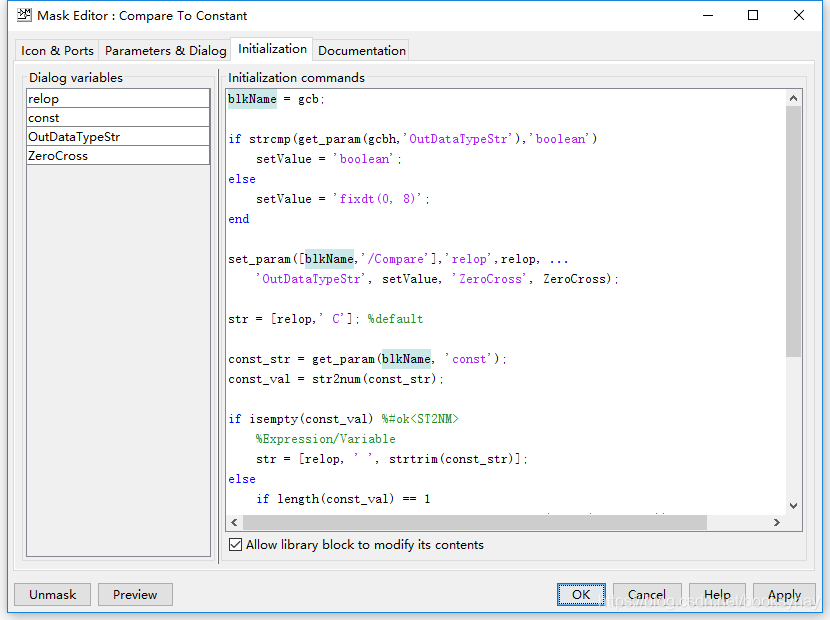Select the Initialization tab
Image resolution: width=830 pixels, height=620 pixels.
click(x=272, y=49)
